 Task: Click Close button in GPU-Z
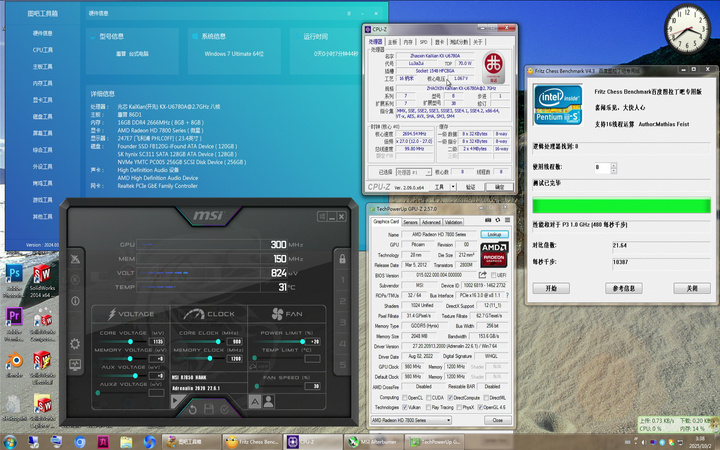tap(497, 420)
